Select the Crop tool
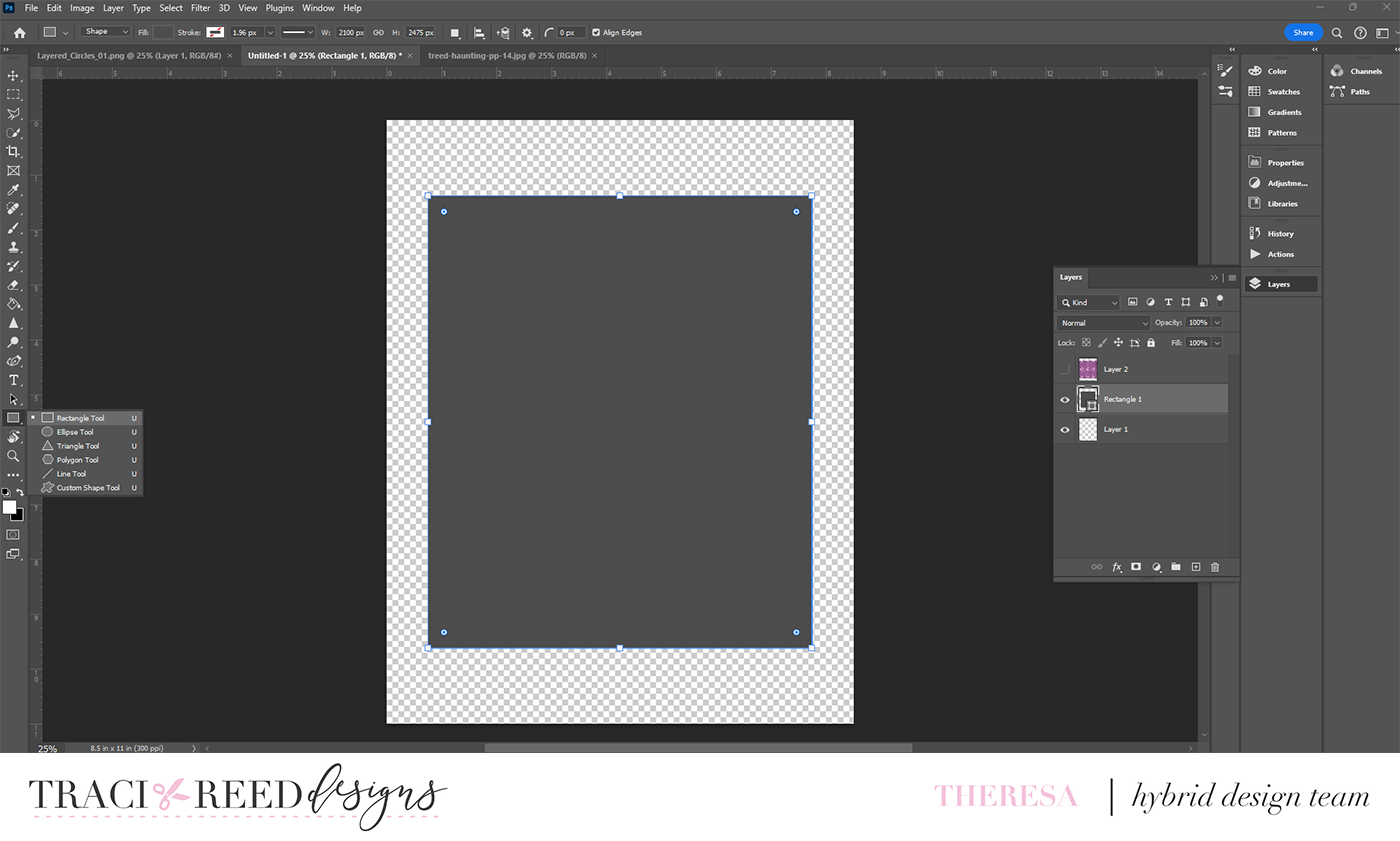 coord(14,151)
